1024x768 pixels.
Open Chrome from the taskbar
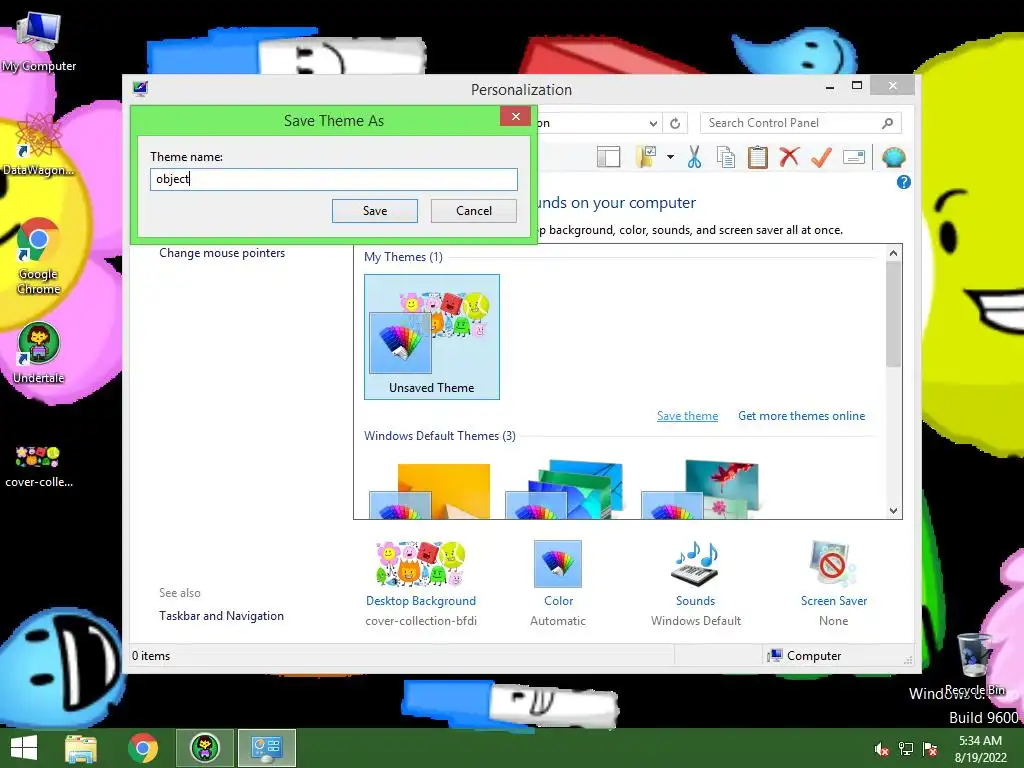(143, 748)
